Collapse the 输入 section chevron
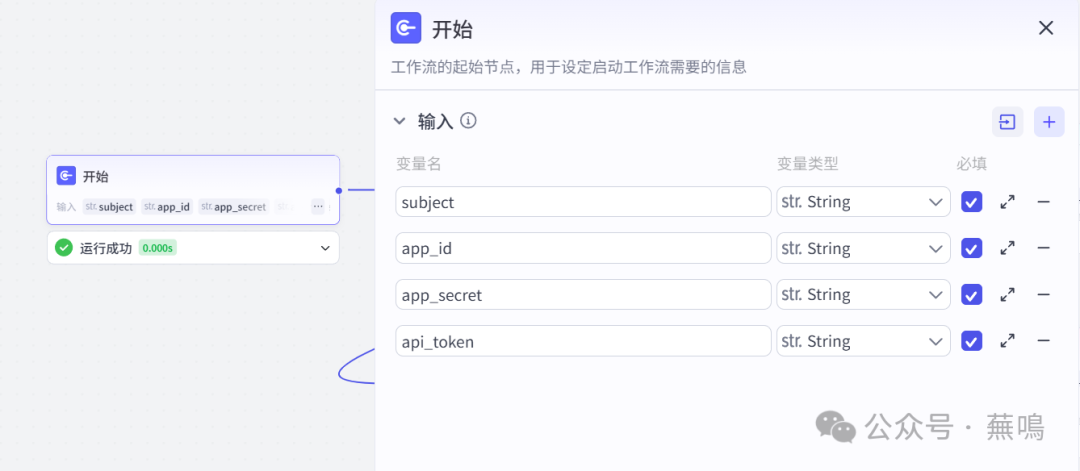The image size is (1080, 471). (400, 122)
